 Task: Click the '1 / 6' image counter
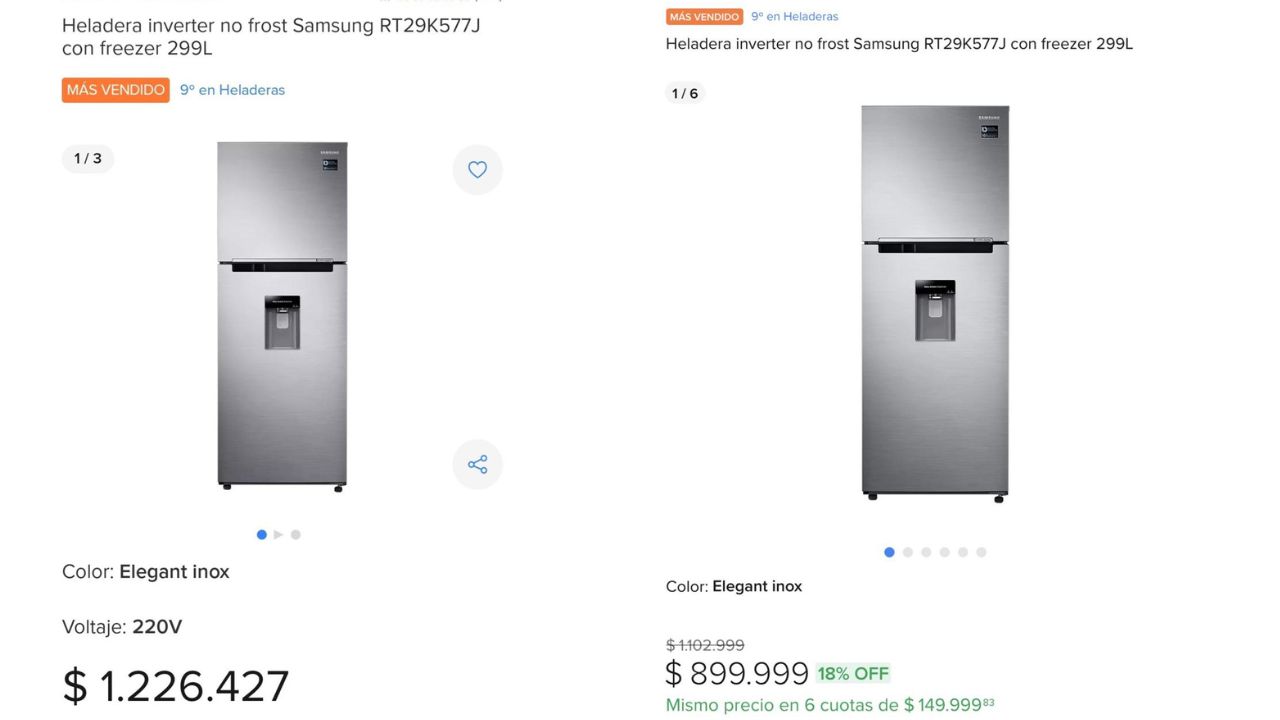tap(685, 94)
